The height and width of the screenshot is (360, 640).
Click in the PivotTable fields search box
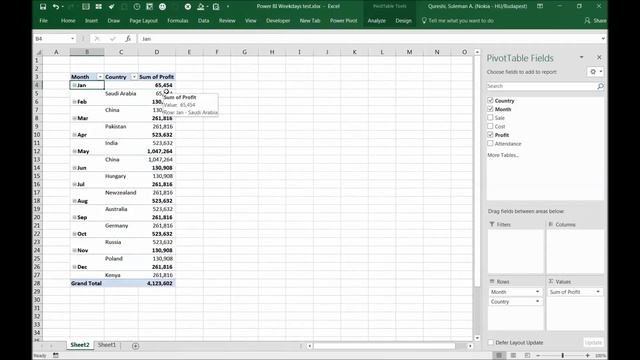pyautogui.click(x=541, y=86)
